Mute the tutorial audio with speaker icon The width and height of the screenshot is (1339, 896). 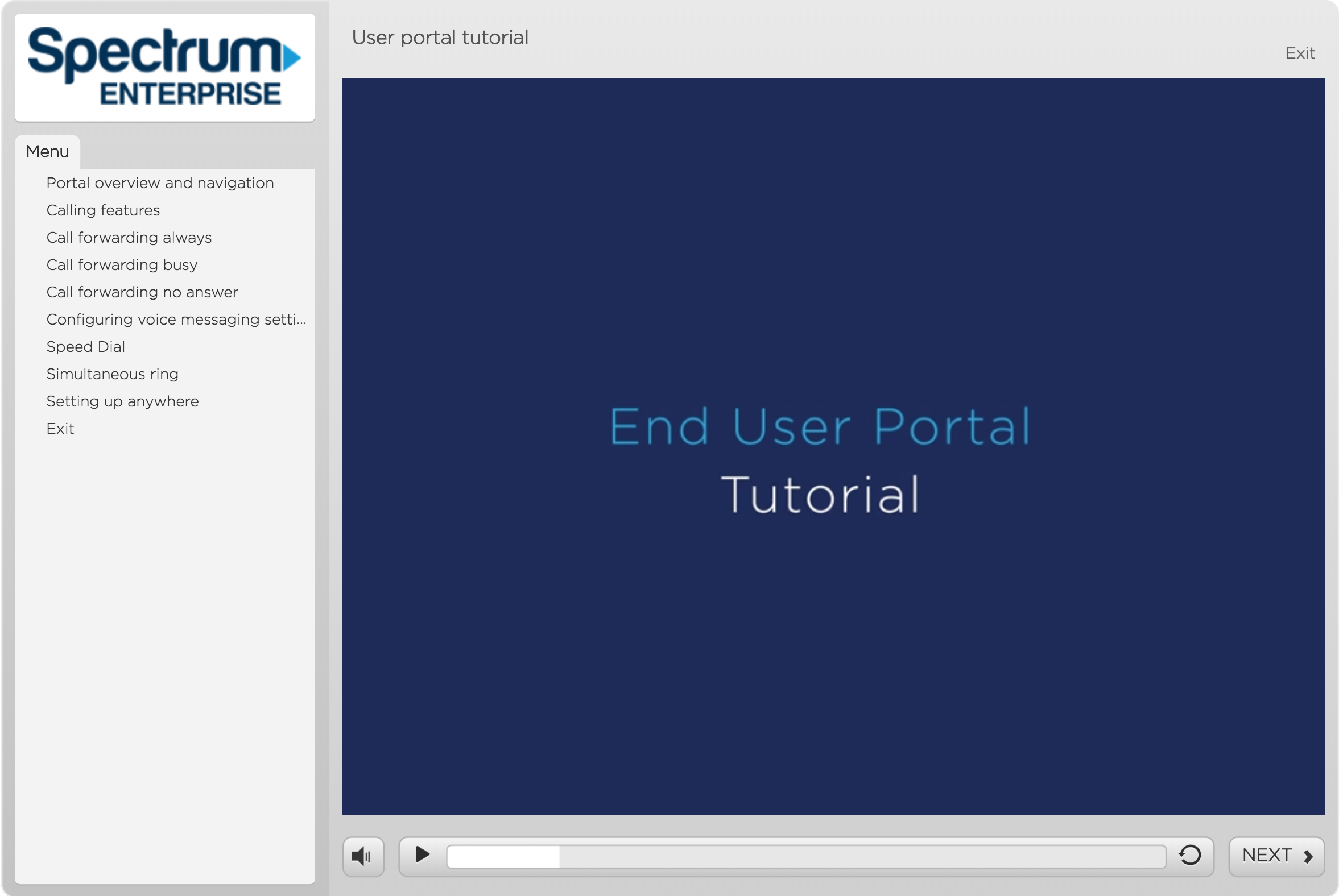click(x=363, y=856)
